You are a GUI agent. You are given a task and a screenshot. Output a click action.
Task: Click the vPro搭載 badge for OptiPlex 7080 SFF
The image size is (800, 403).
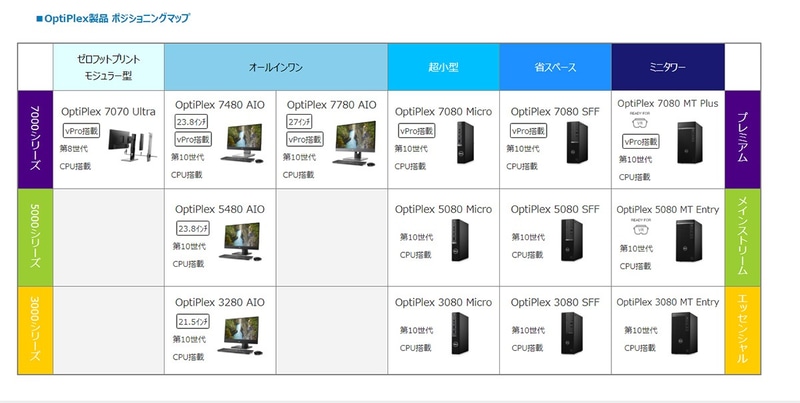[x=528, y=131]
